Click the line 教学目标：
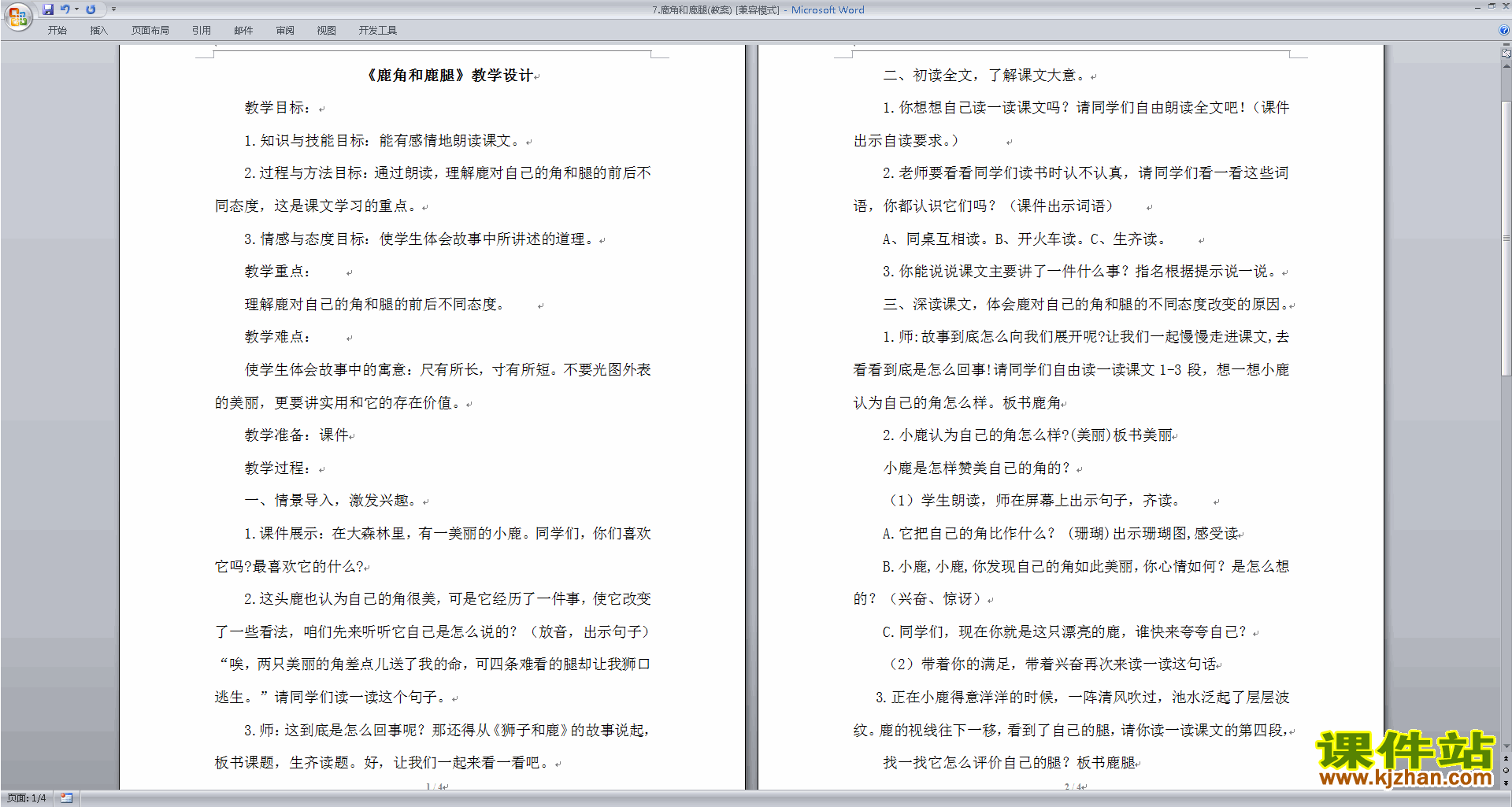This screenshot has width=1512, height=807. [277, 108]
